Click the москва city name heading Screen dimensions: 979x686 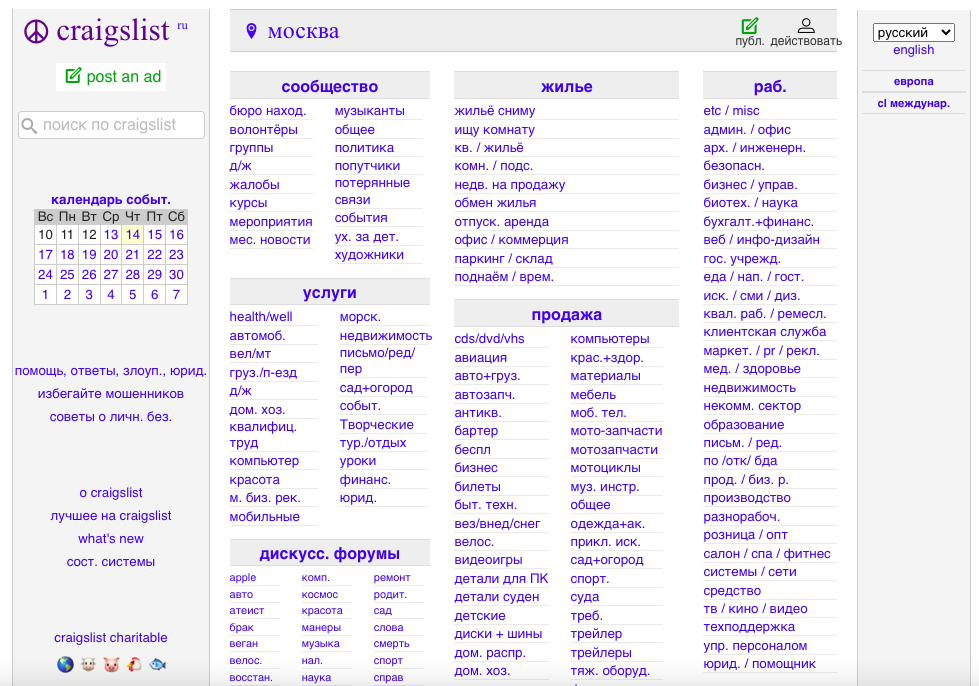click(x=303, y=31)
